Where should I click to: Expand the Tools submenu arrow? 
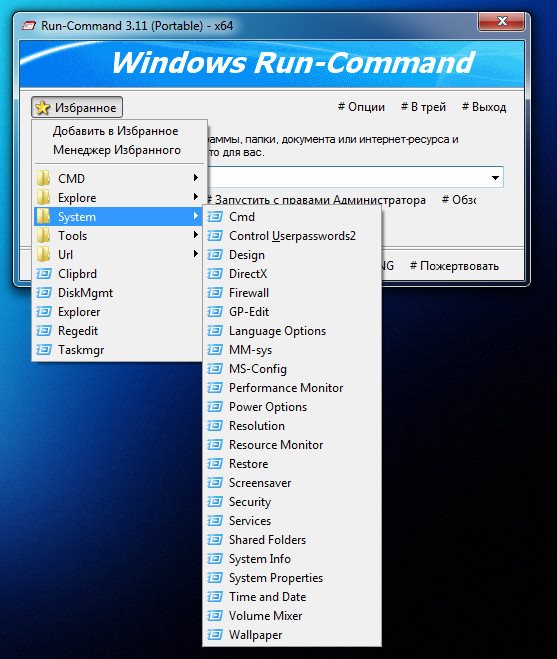click(195, 235)
